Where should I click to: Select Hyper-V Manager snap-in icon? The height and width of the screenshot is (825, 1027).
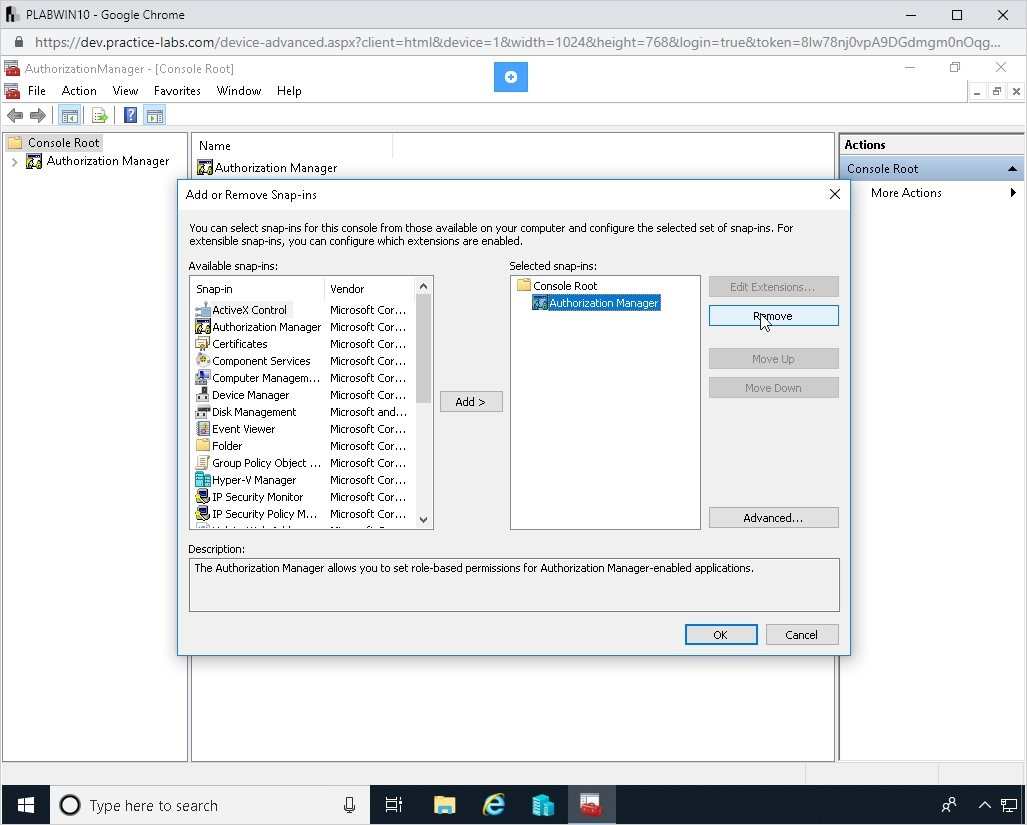coord(203,480)
